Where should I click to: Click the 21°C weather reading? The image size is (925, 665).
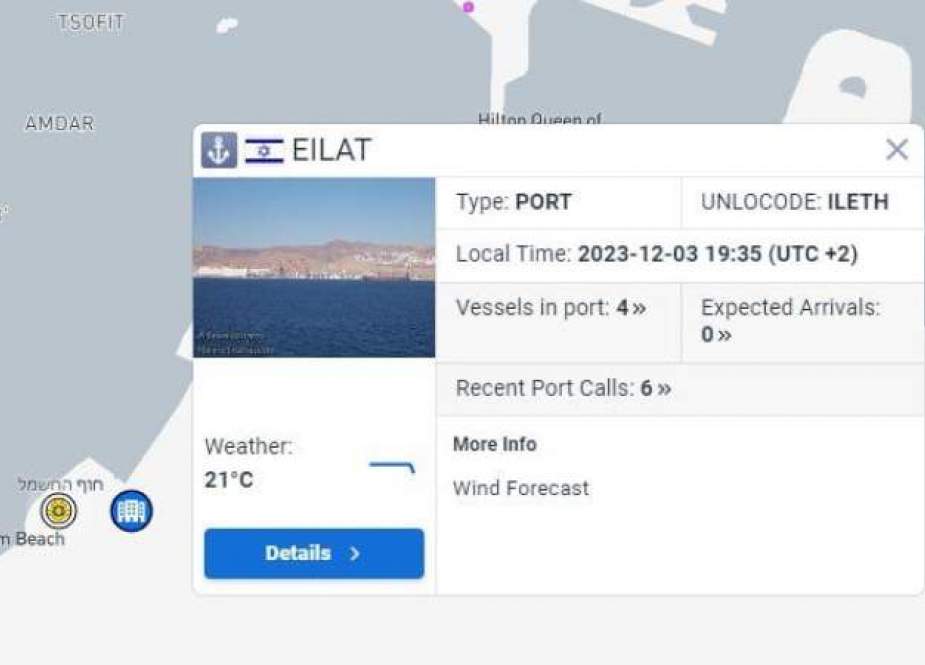click(x=229, y=480)
